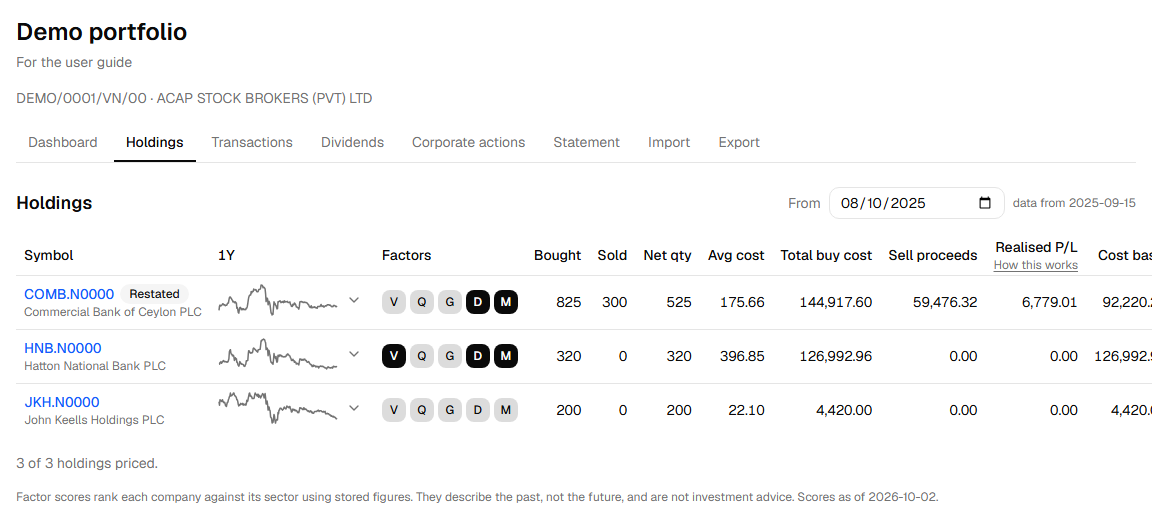Open the calendar picker in the From date field
The height and width of the screenshot is (521, 1152).
[x=986, y=204]
